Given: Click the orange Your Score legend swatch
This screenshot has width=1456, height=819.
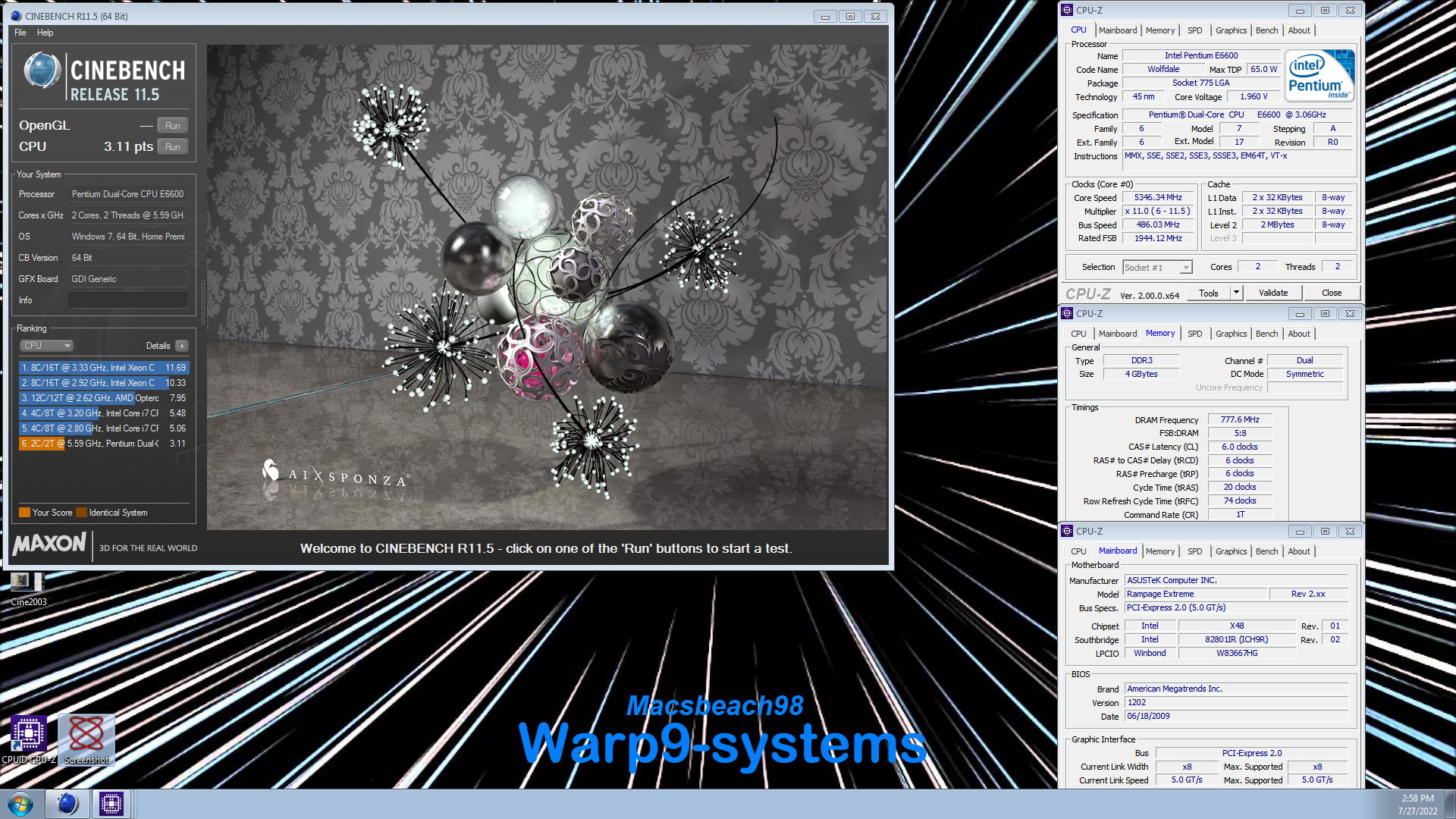Looking at the screenshot, I should 24,513.
